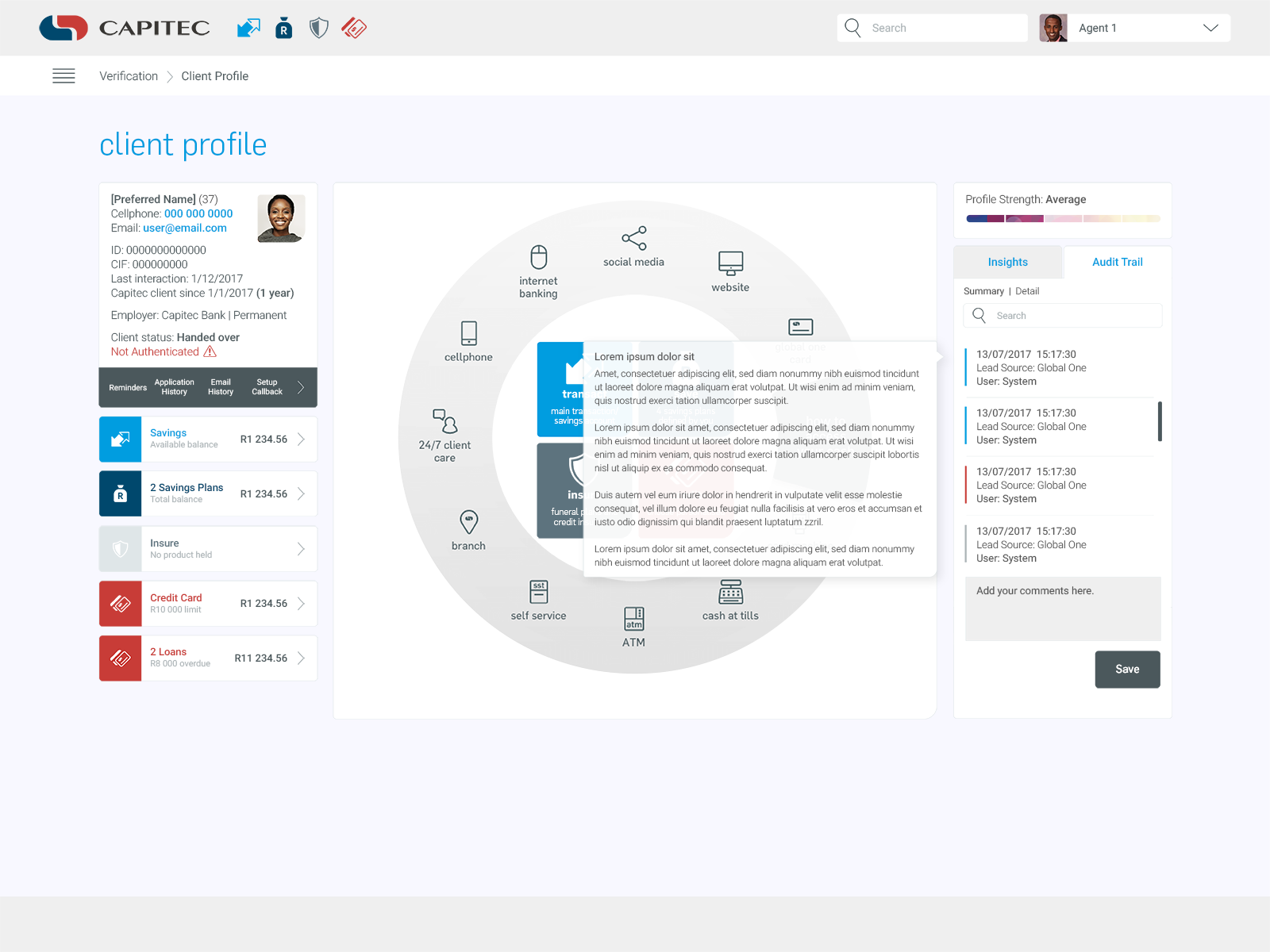The height and width of the screenshot is (952, 1270).
Task: Go to the Verification breadcrumb
Action: click(129, 76)
